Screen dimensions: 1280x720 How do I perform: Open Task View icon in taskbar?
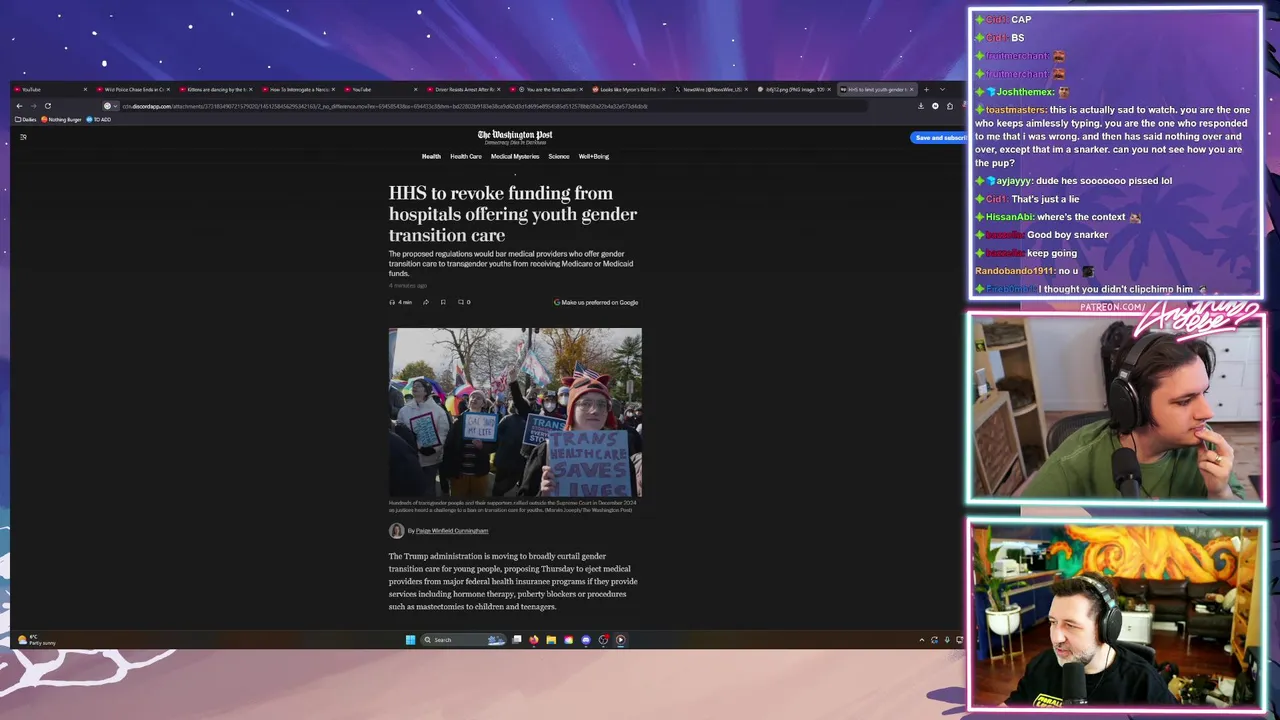[x=517, y=640]
